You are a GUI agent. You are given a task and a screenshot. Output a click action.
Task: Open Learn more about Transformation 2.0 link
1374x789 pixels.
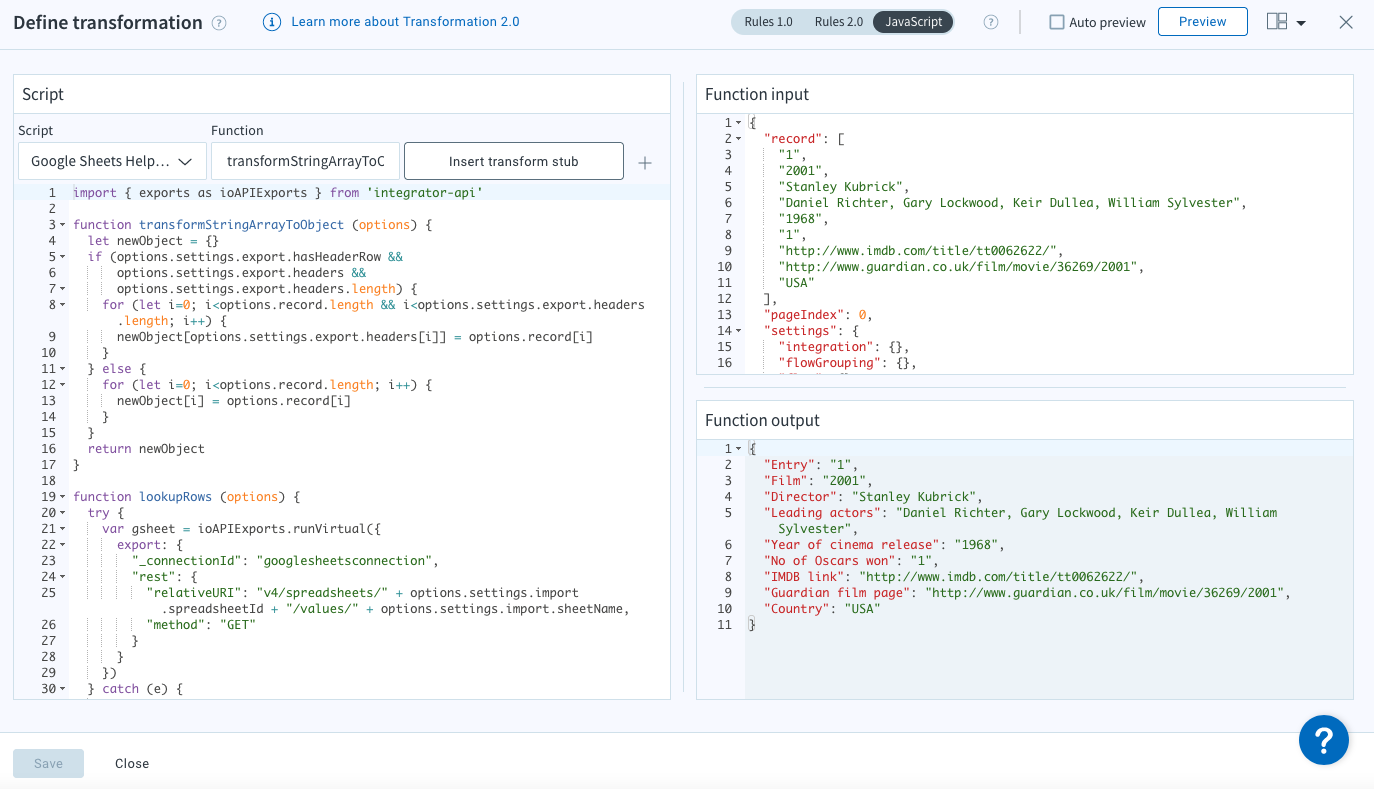(405, 22)
